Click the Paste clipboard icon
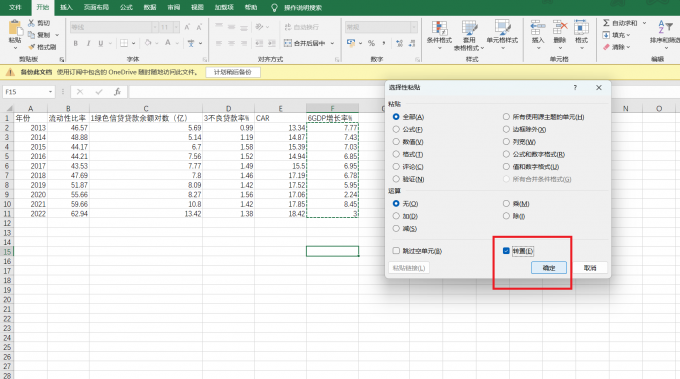Viewport: 680px width, 379px height. 15,28
